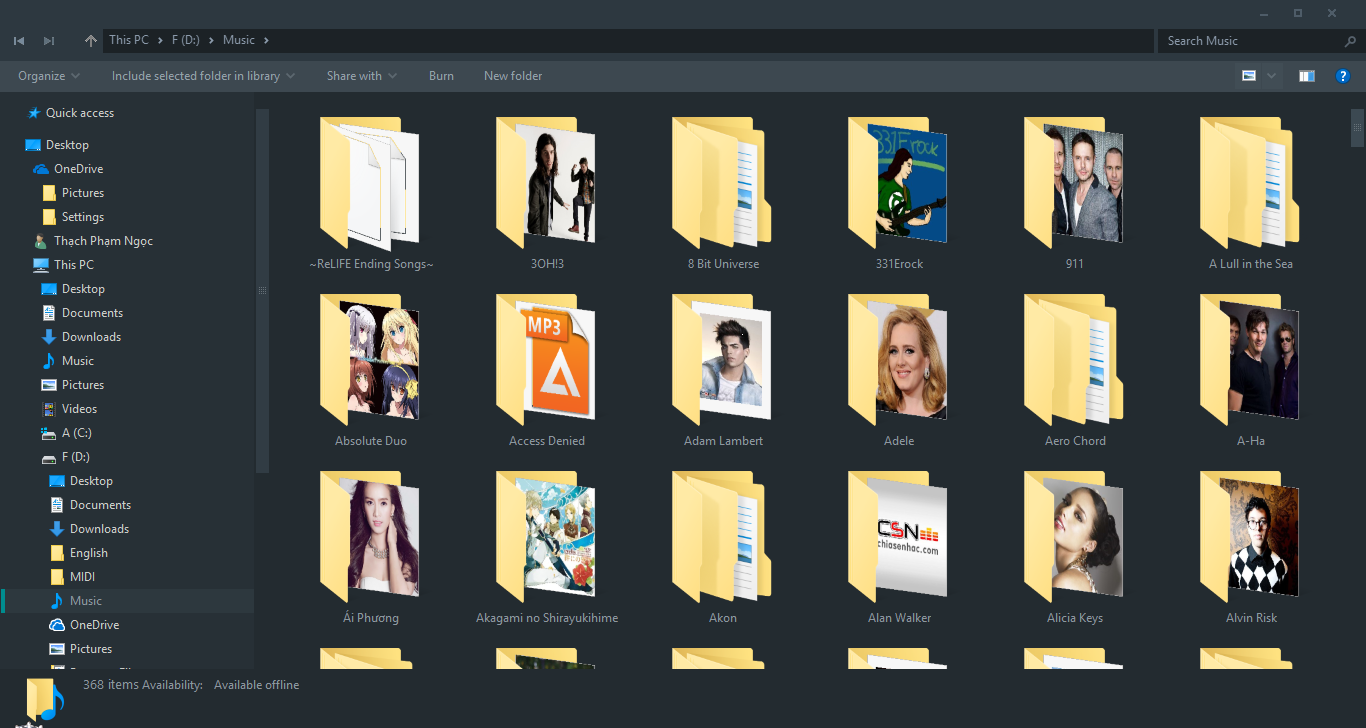This screenshot has width=1366, height=728.
Task: Click Music note icon under This PC
Action: (49, 361)
